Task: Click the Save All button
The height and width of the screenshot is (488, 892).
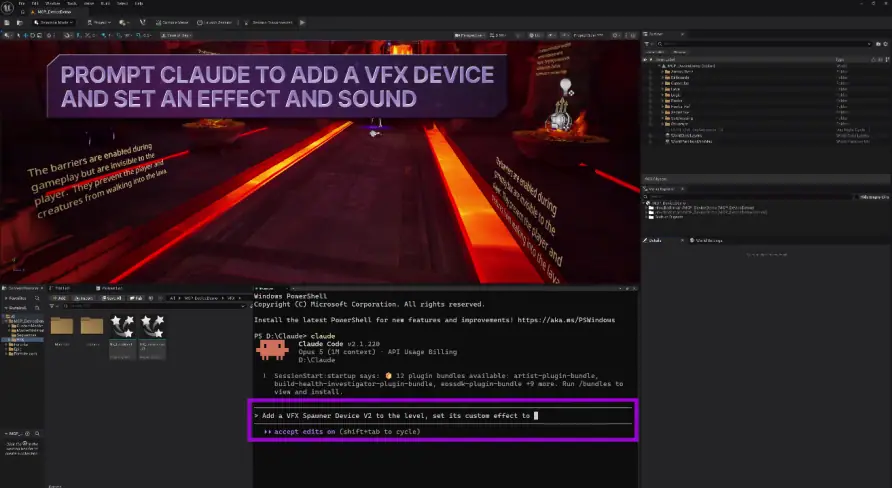Action: (112, 298)
